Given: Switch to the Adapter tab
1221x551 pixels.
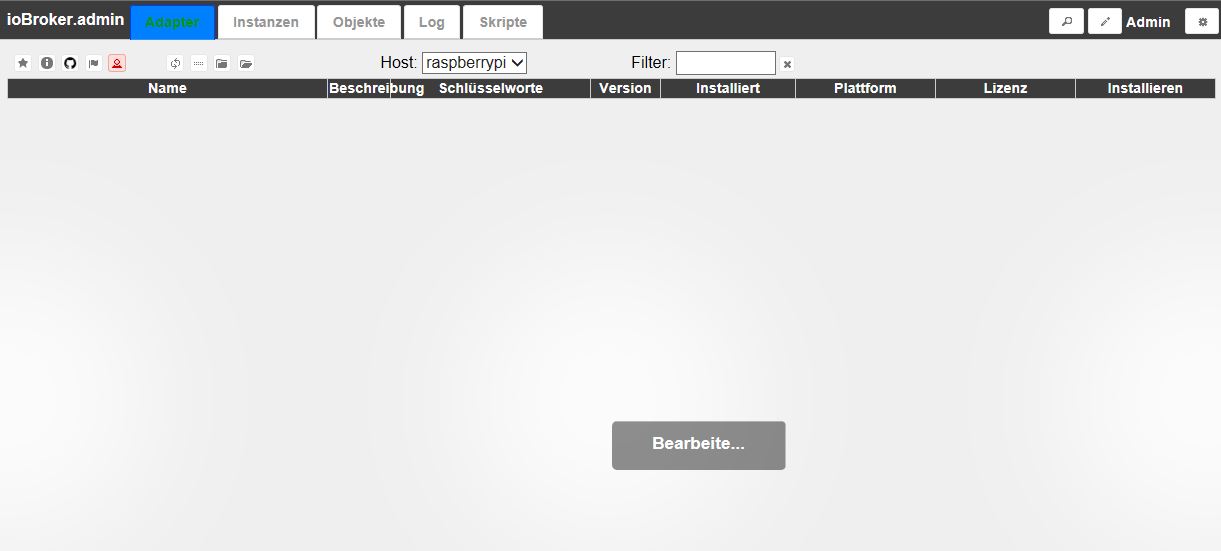Looking at the screenshot, I should [172, 22].
